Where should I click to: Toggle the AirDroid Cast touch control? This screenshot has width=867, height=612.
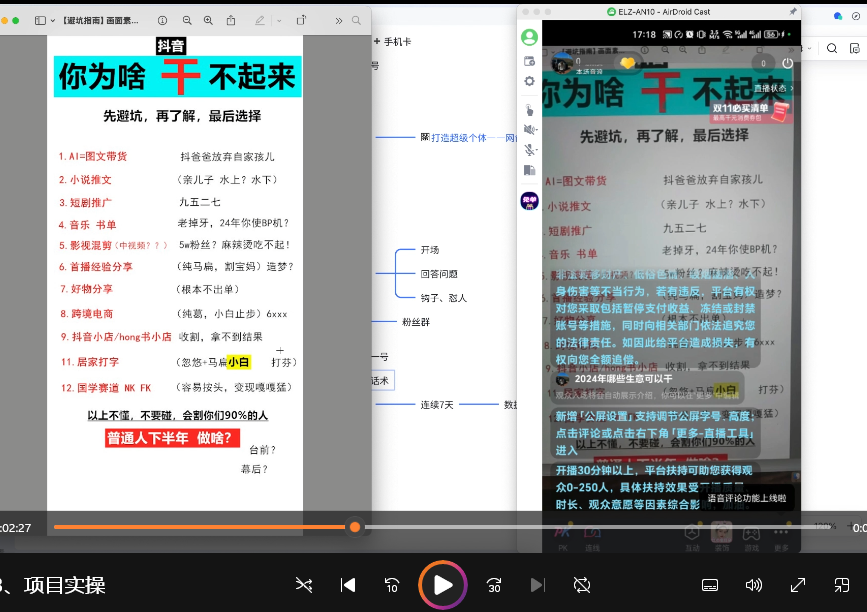click(529, 109)
